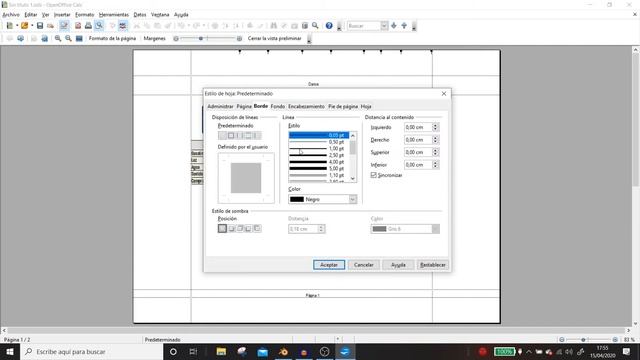Click the Full Screen icon in preview toolbar
Image resolution: width=640 pixels, height=360 pixels.
[79, 38]
